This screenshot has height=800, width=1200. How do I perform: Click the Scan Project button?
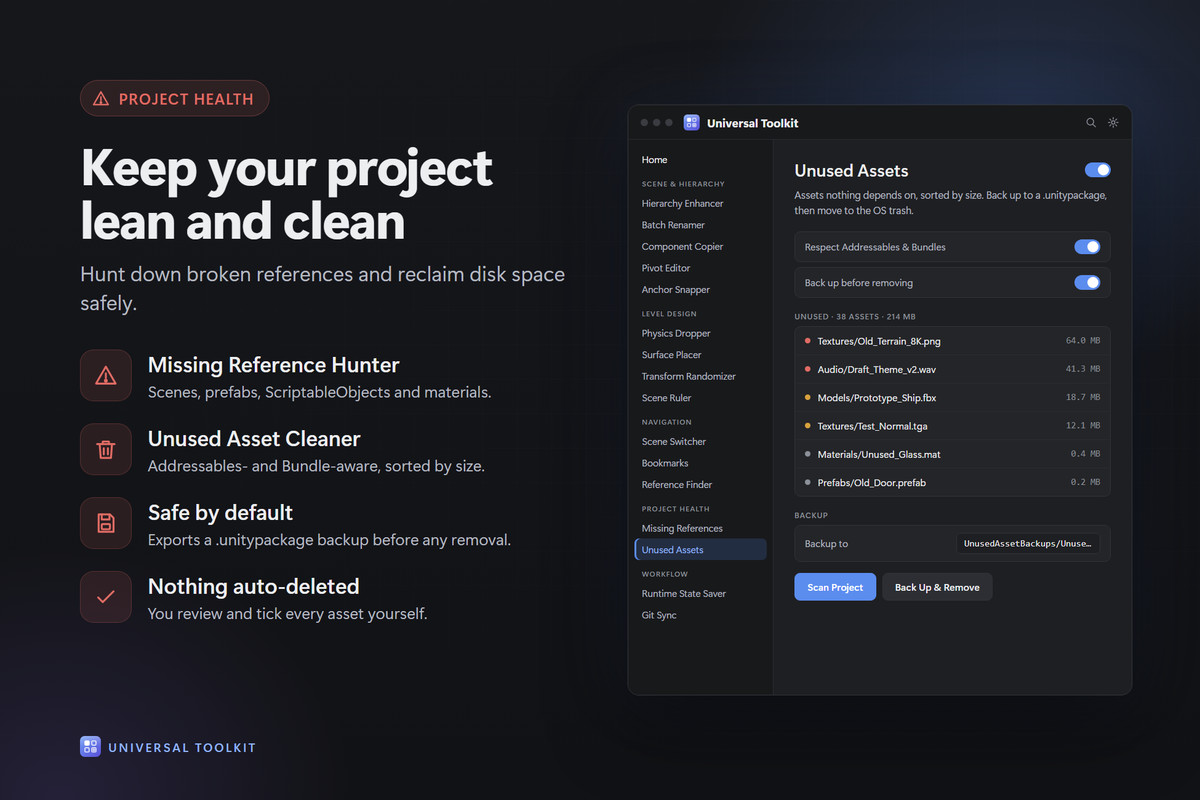(835, 587)
